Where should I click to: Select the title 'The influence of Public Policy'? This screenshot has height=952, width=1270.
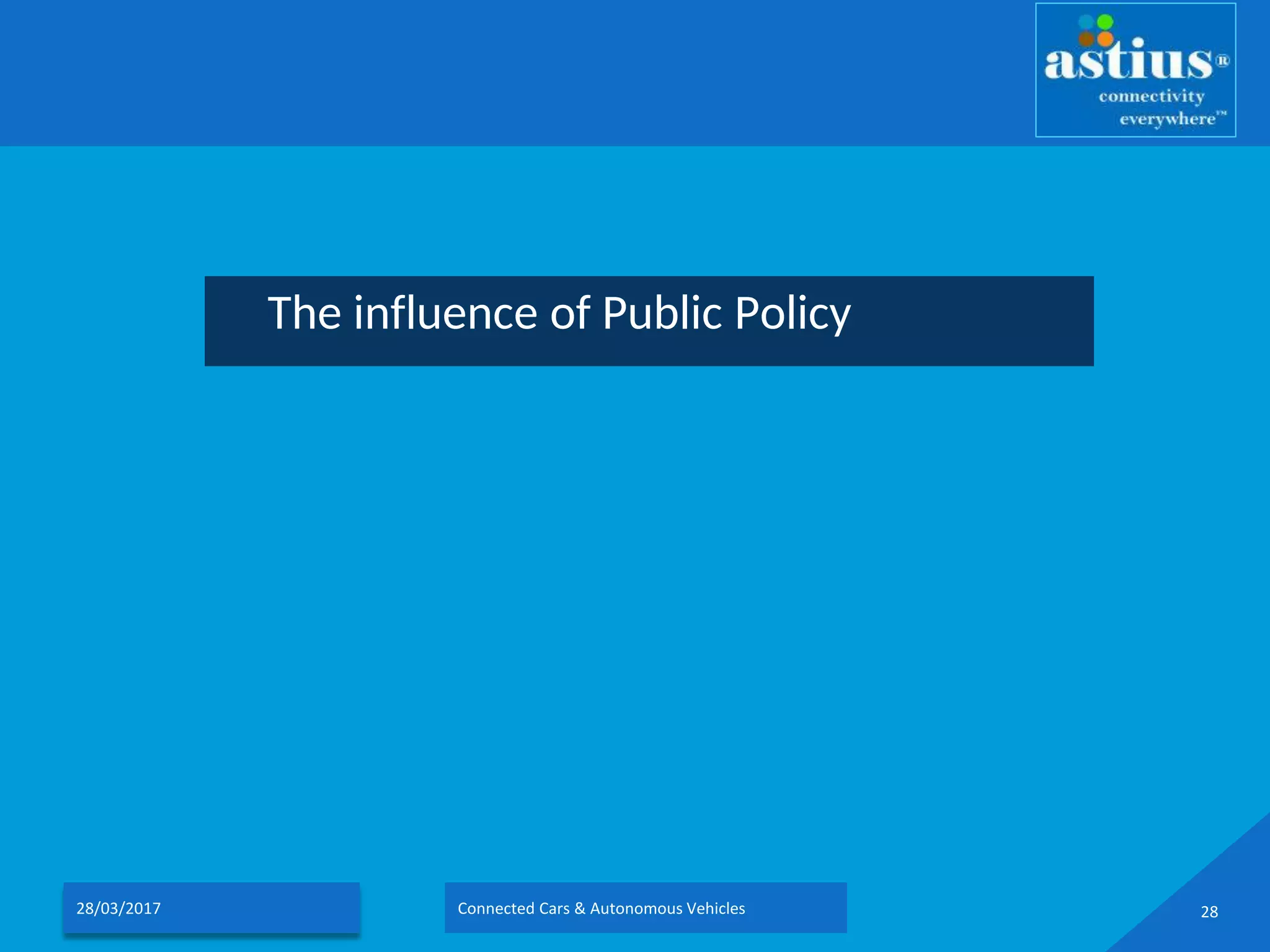click(x=559, y=313)
